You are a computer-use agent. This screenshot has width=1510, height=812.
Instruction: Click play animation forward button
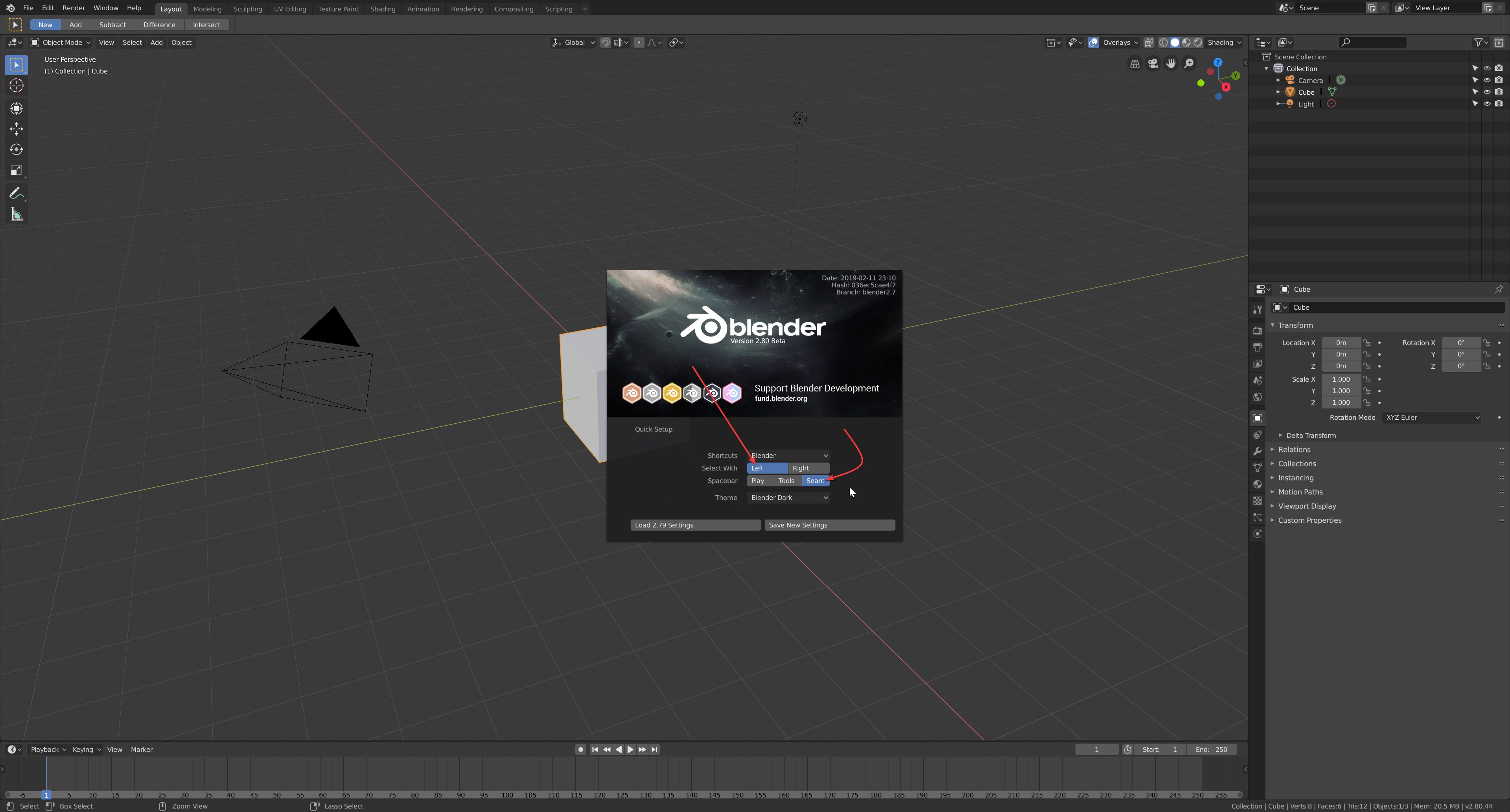631,750
